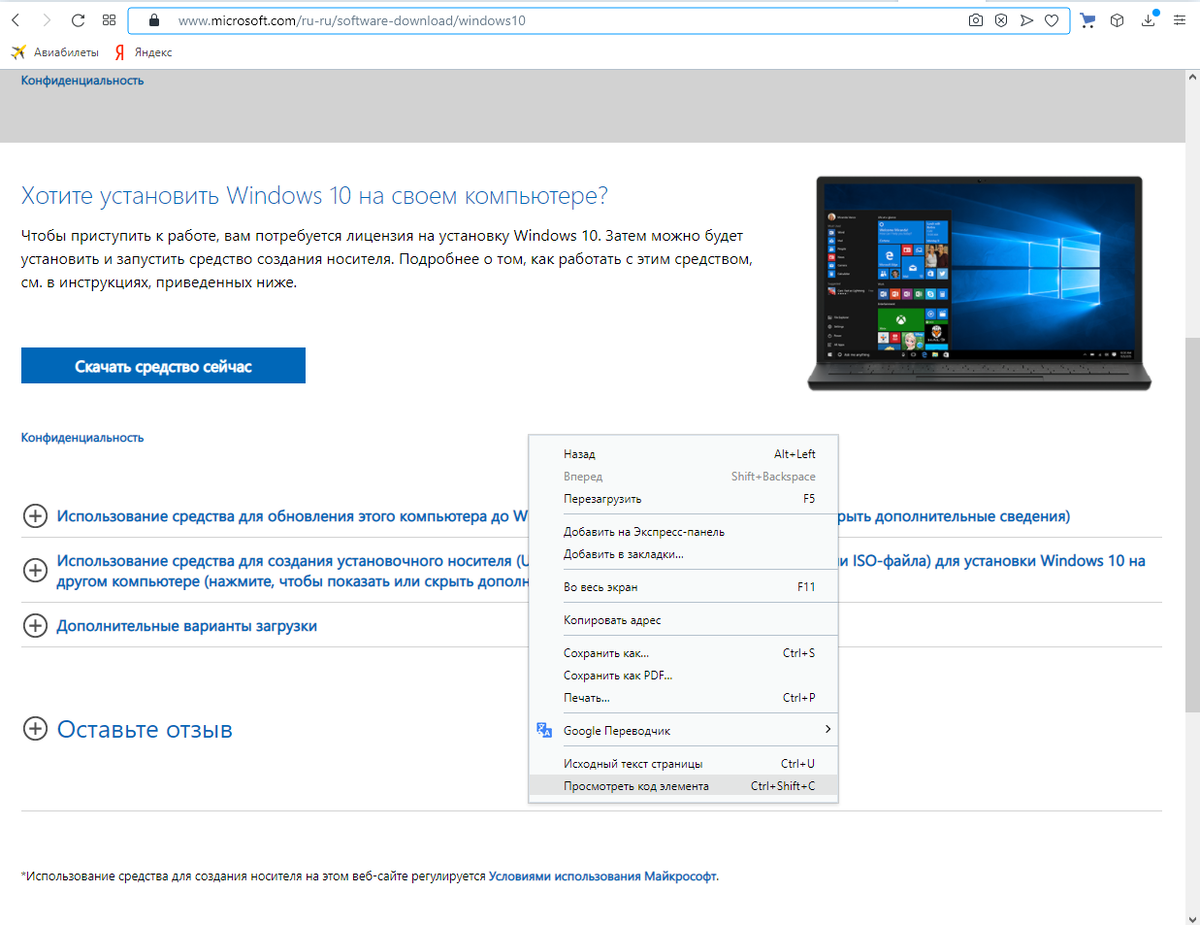Screen dimensions: 1200x925
Task: Click the upper Конфиденциальность link in gray banner
Action: point(82,80)
